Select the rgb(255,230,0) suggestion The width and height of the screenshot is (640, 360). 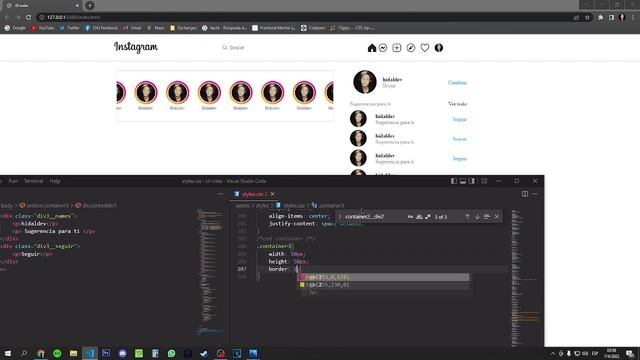click(x=384, y=284)
